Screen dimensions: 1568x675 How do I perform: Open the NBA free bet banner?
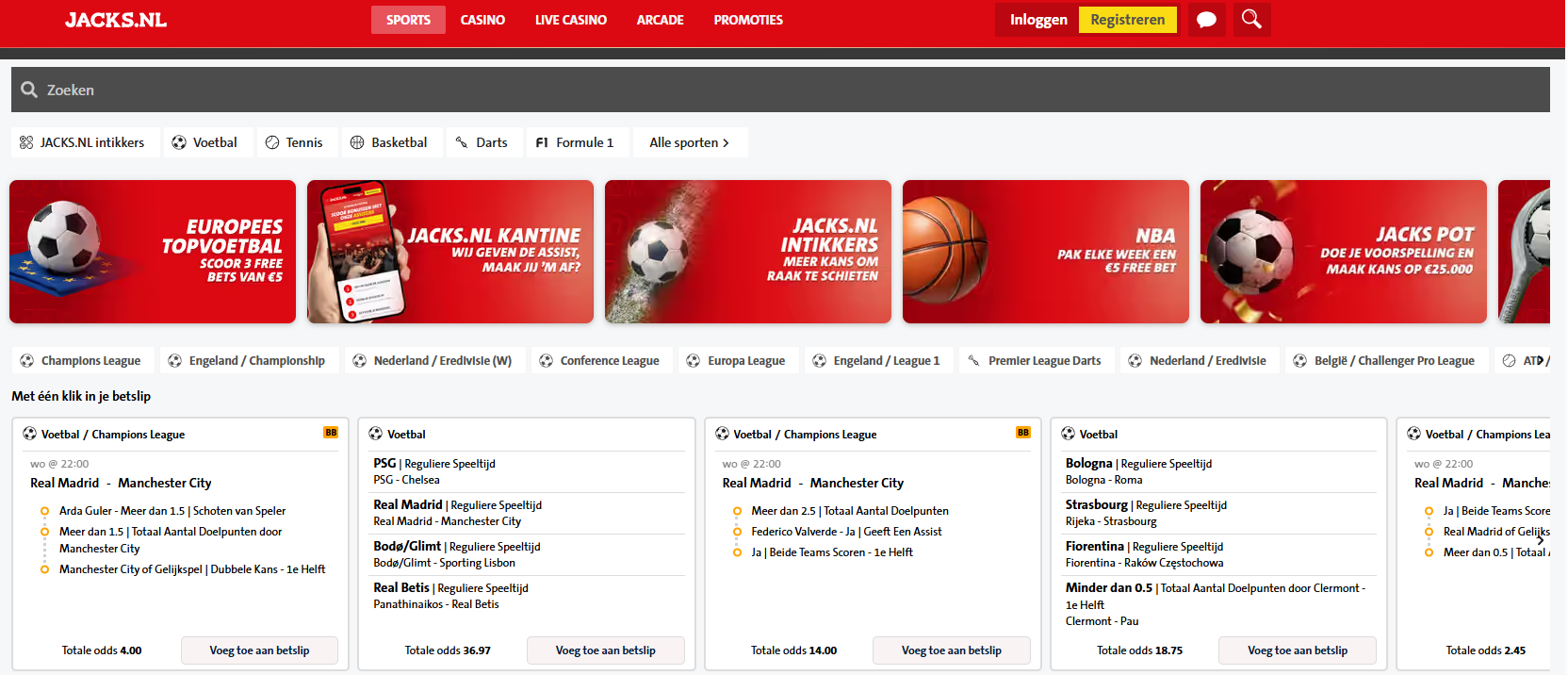(1046, 252)
